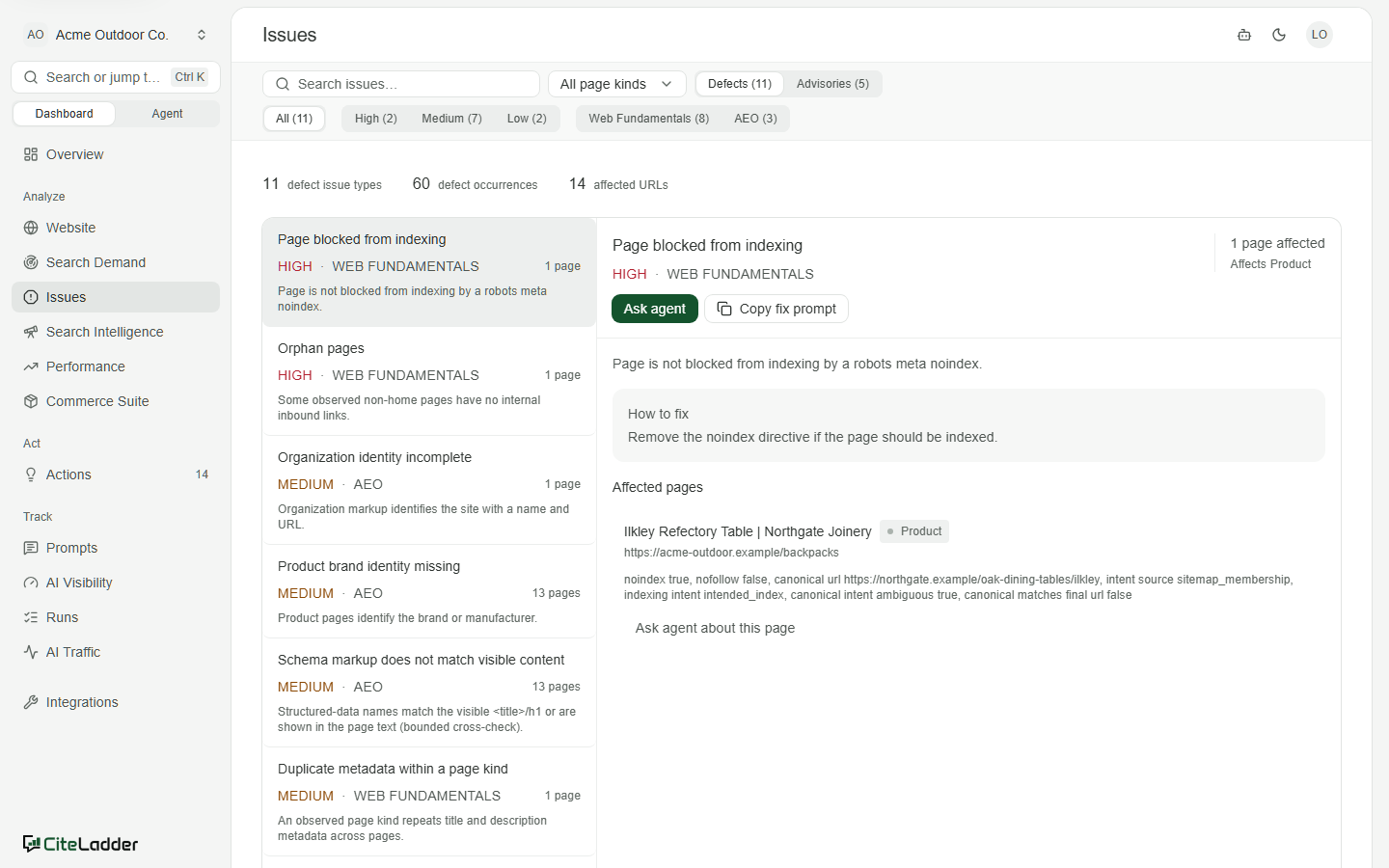Select the Product brand identity missing issue
The height and width of the screenshot is (868, 1389).
[429, 591]
